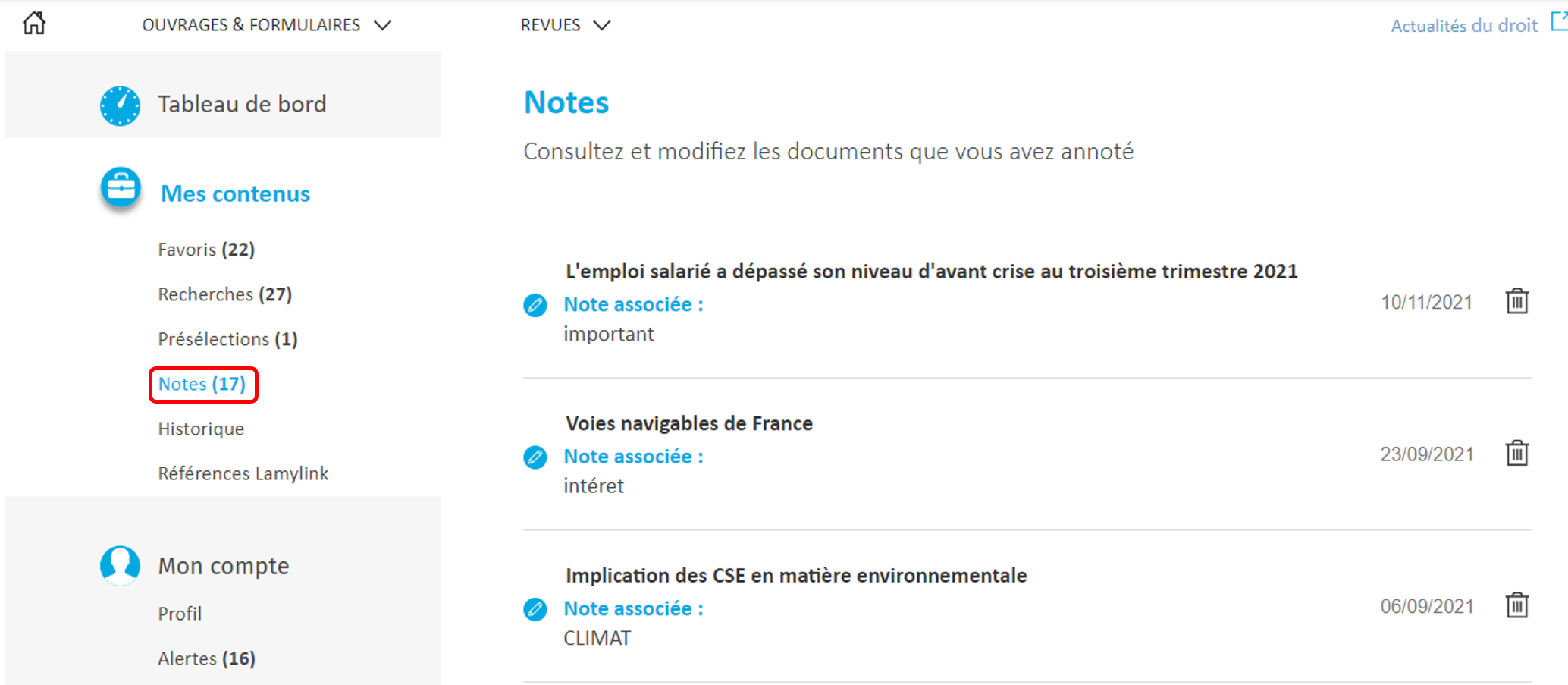The height and width of the screenshot is (685, 1568).
Task: Delete the note dated 23/09/2021
Action: point(1517,453)
